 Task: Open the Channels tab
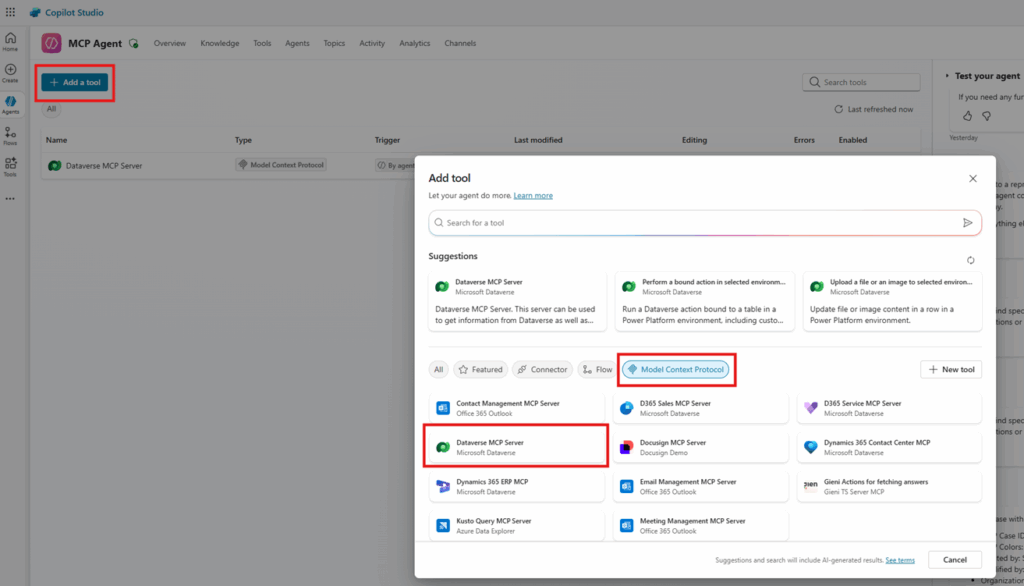coord(460,43)
